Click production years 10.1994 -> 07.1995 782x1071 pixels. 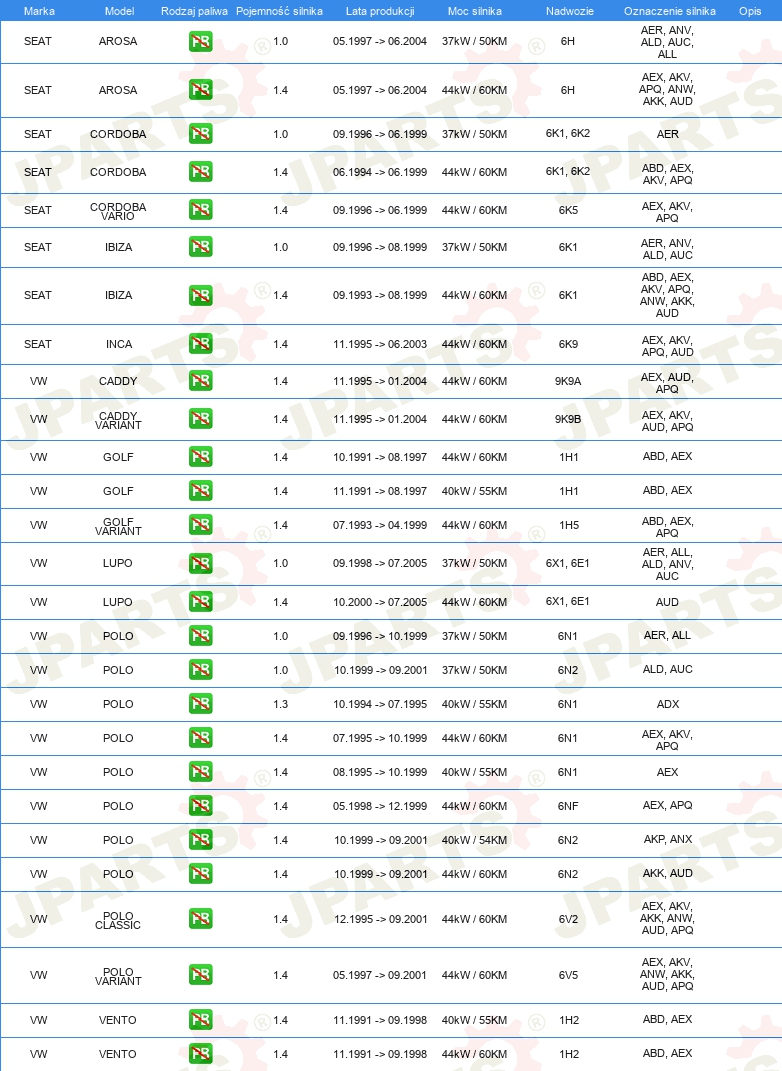[x=380, y=704]
